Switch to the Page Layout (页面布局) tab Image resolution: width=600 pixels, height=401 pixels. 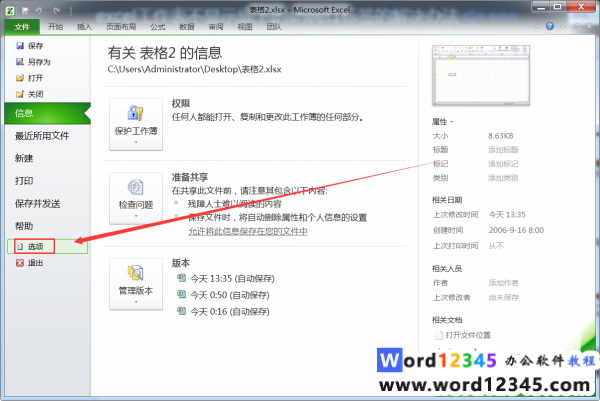point(121,27)
